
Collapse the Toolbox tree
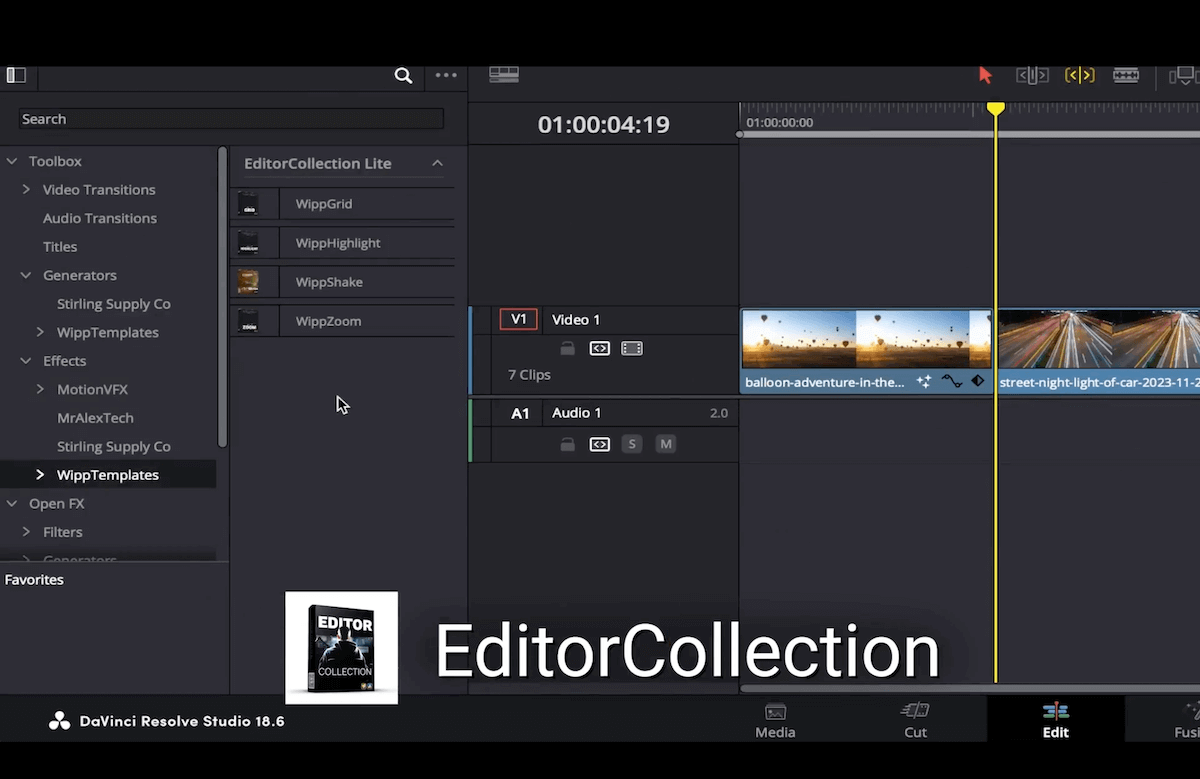pyautogui.click(x=12, y=161)
